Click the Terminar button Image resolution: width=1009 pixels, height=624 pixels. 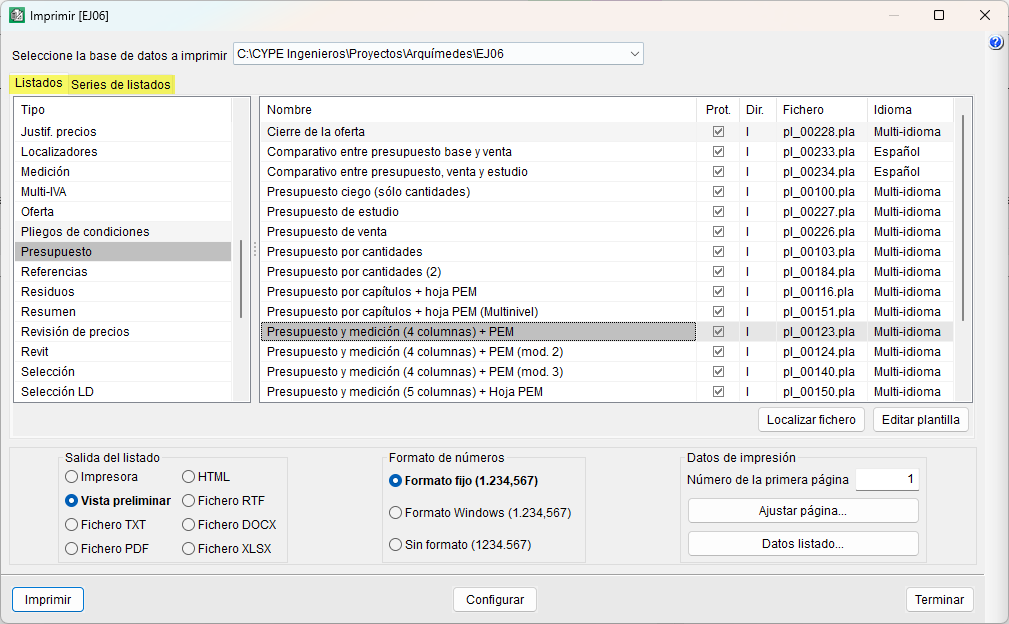click(940, 600)
